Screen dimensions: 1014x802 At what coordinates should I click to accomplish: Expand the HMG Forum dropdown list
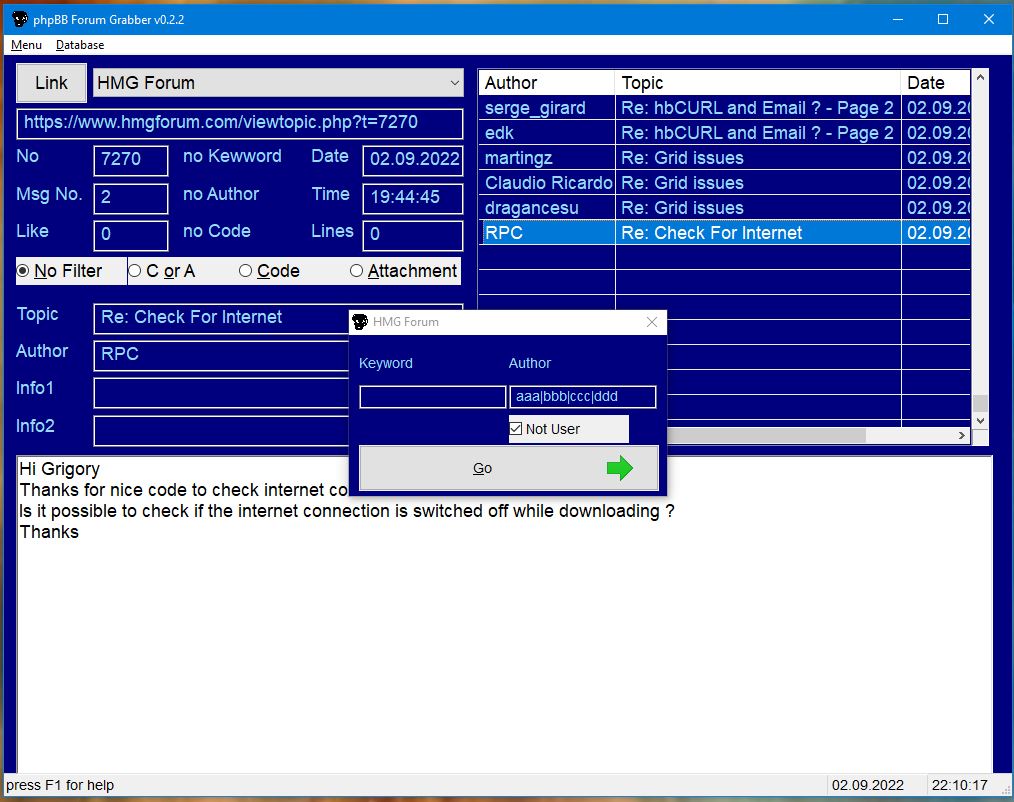(x=454, y=83)
